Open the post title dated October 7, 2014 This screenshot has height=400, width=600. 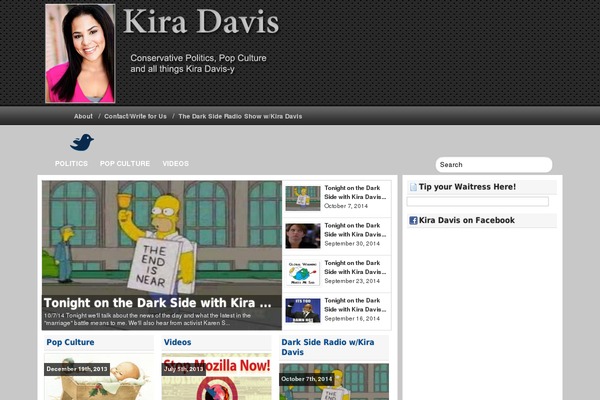click(355, 193)
